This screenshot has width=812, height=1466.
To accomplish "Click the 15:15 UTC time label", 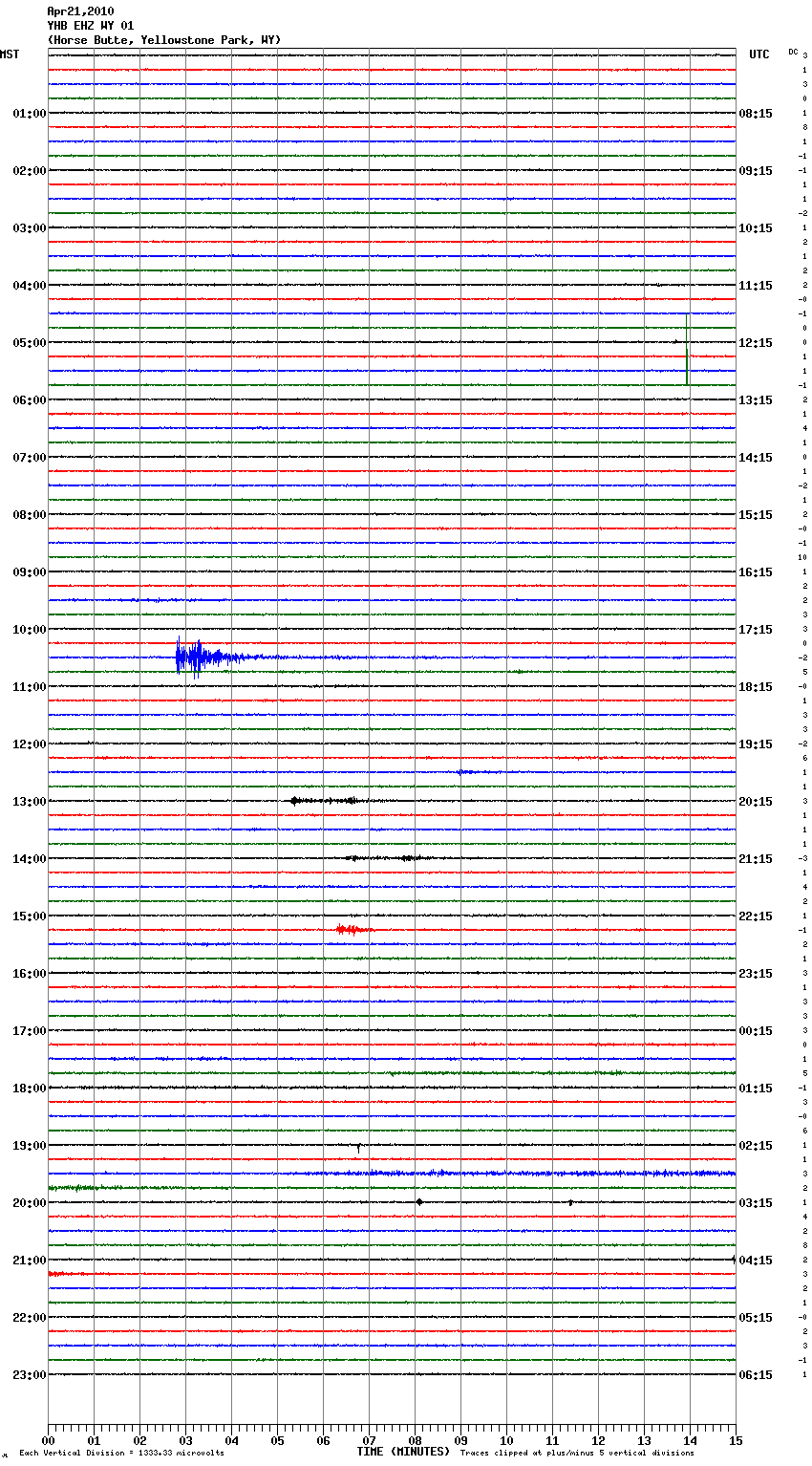I will [x=756, y=515].
